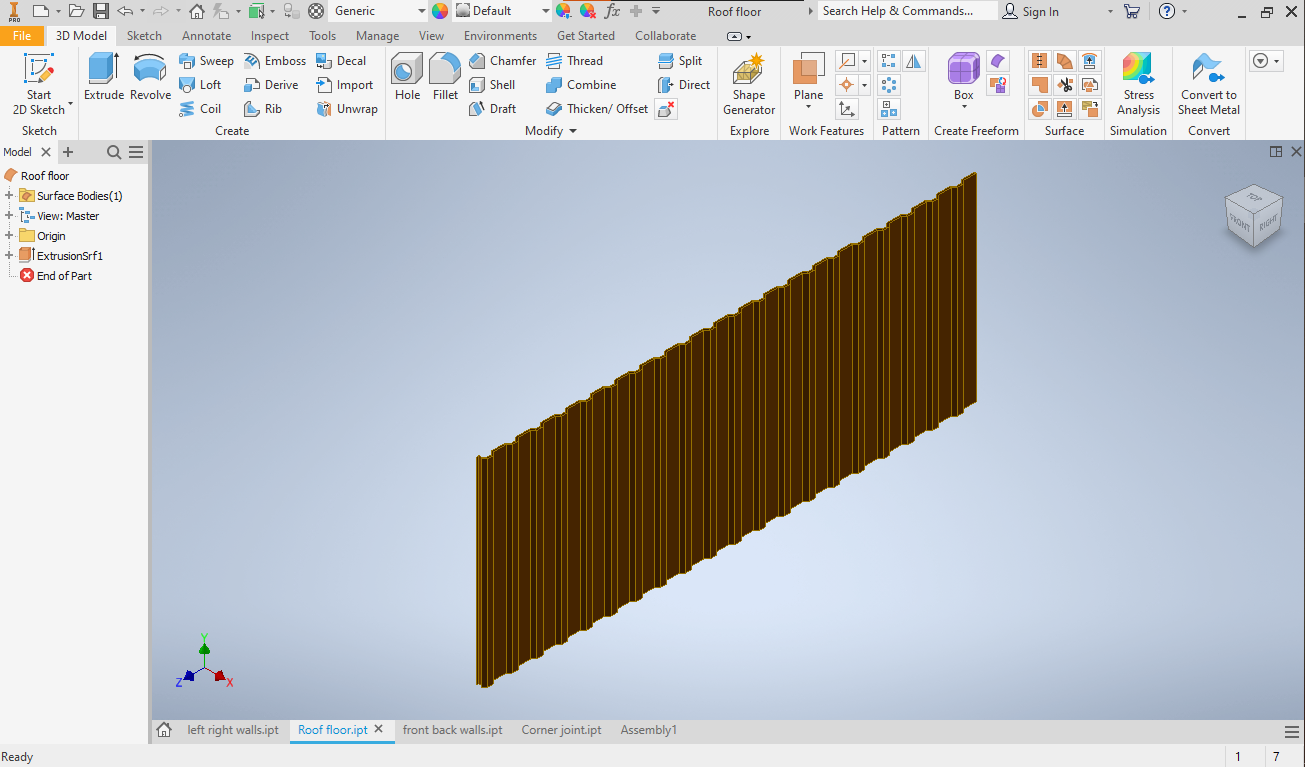This screenshot has height=767, width=1305.
Task: Create a freeform Box
Action: 964,76
